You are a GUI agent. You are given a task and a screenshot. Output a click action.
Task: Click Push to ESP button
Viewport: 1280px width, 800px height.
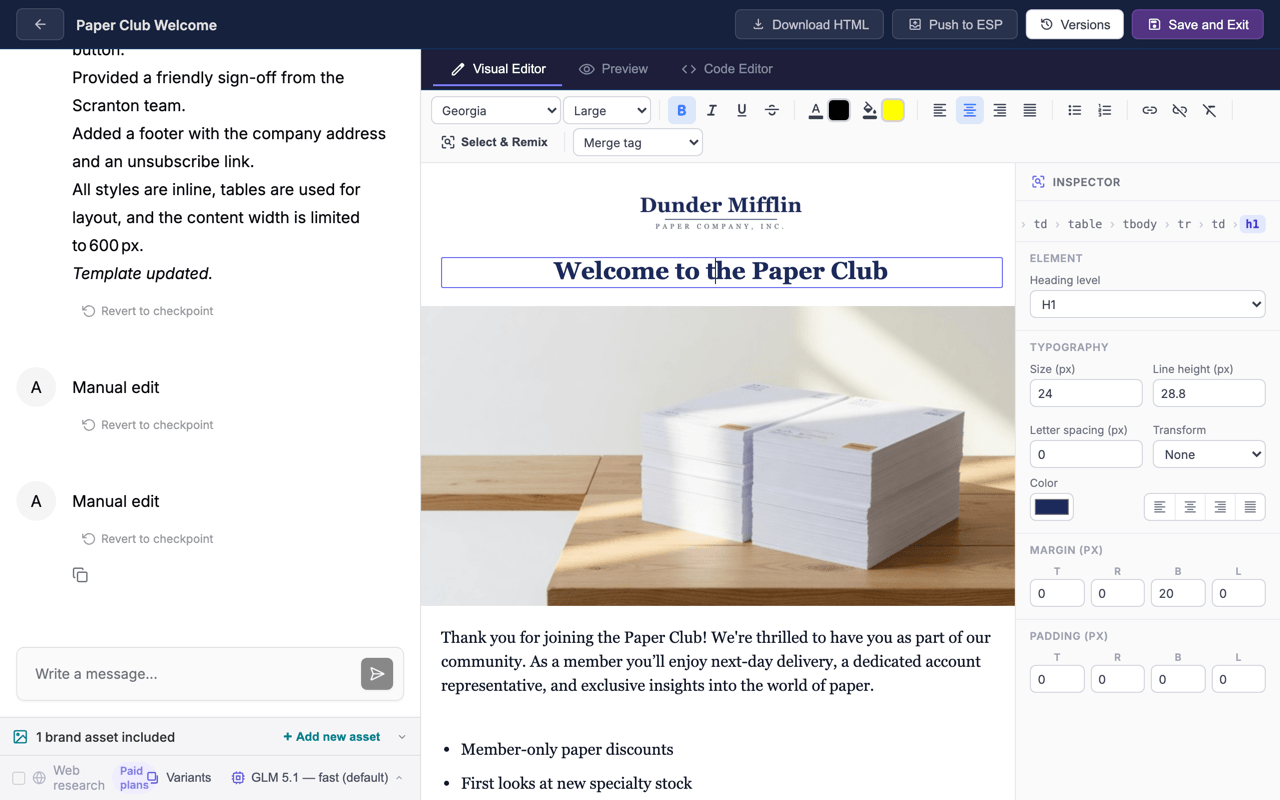(x=955, y=24)
